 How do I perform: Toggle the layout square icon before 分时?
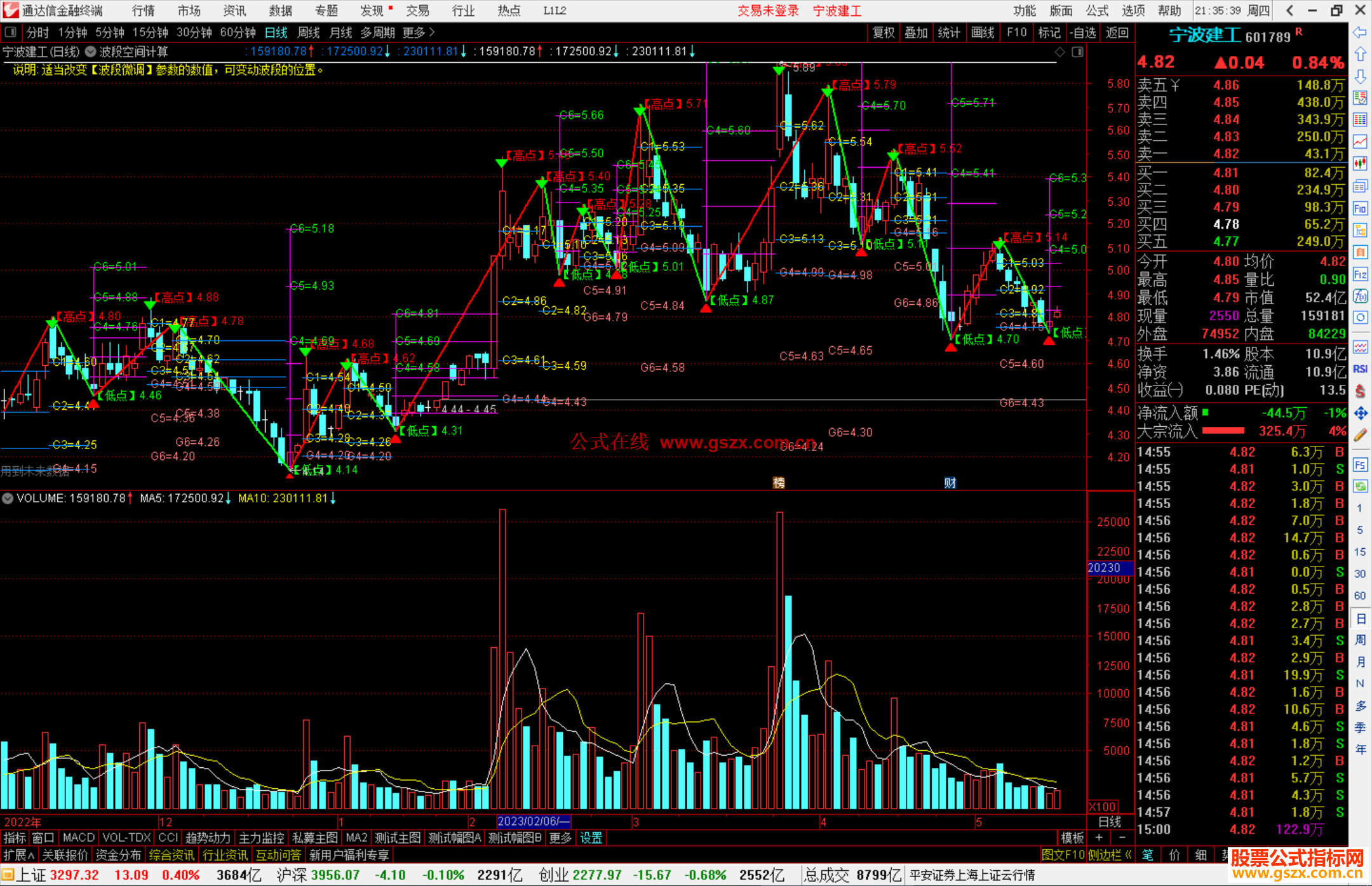coord(11,32)
